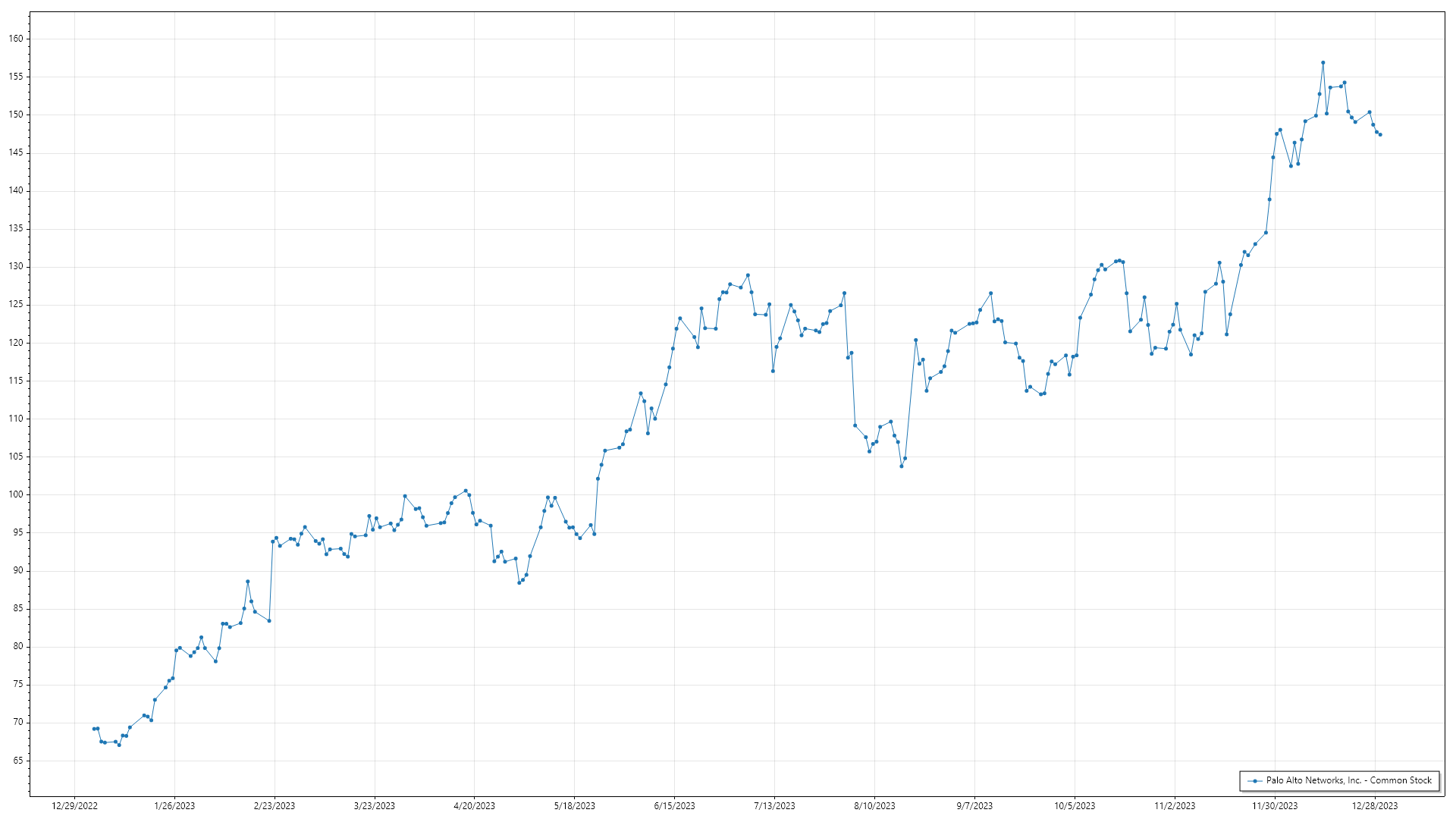Screen dimensions: 1456x819
Task: Click the 11/30/2023 date axis label
Action: coord(1275,806)
